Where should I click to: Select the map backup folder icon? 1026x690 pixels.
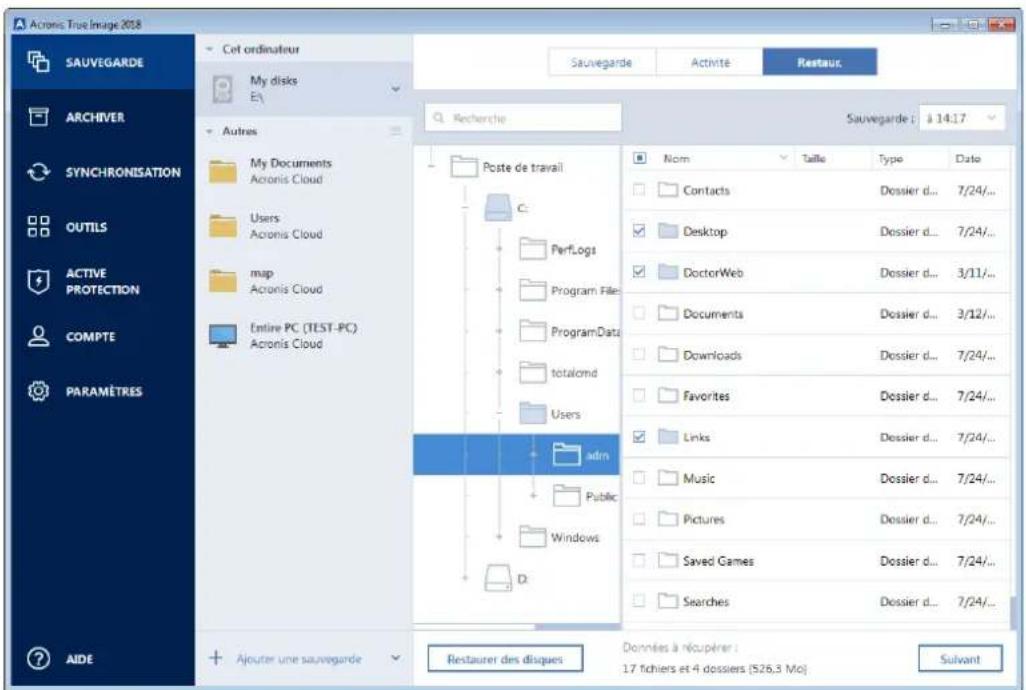pos(222,281)
